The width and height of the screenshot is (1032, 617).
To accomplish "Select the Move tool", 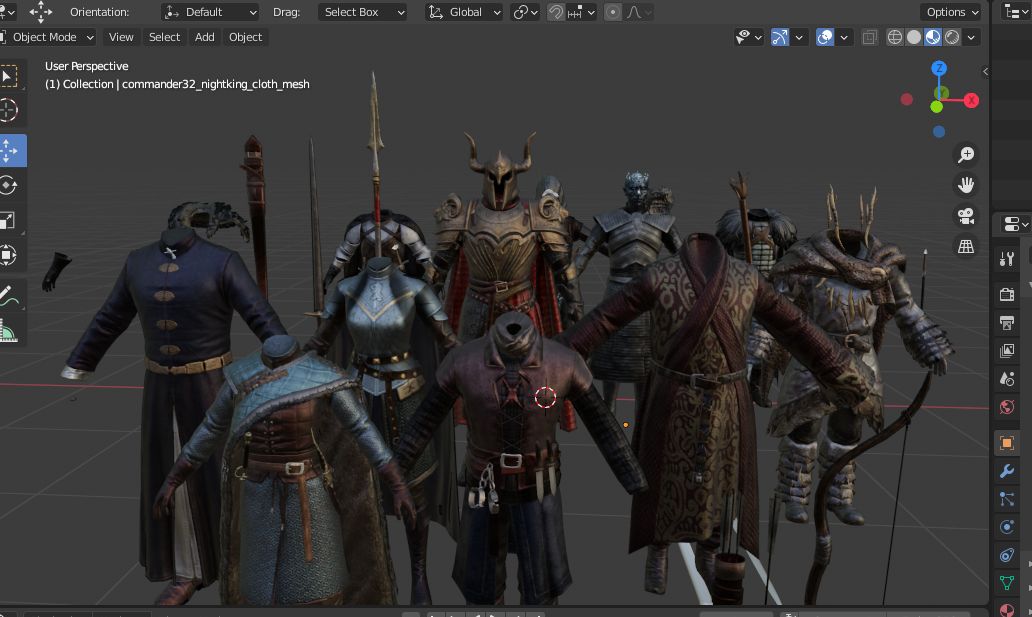I will point(9,151).
